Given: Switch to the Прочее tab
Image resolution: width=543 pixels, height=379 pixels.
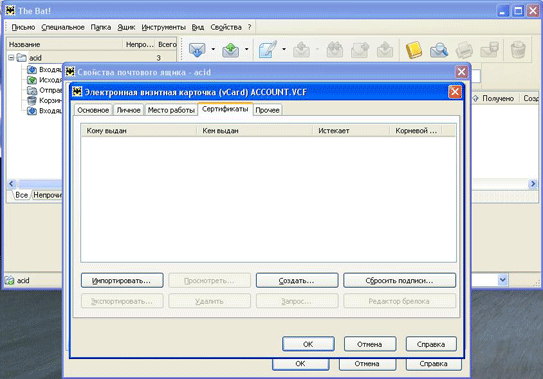Looking at the screenshot, I should pyautogui.click(x=267, y=110).
